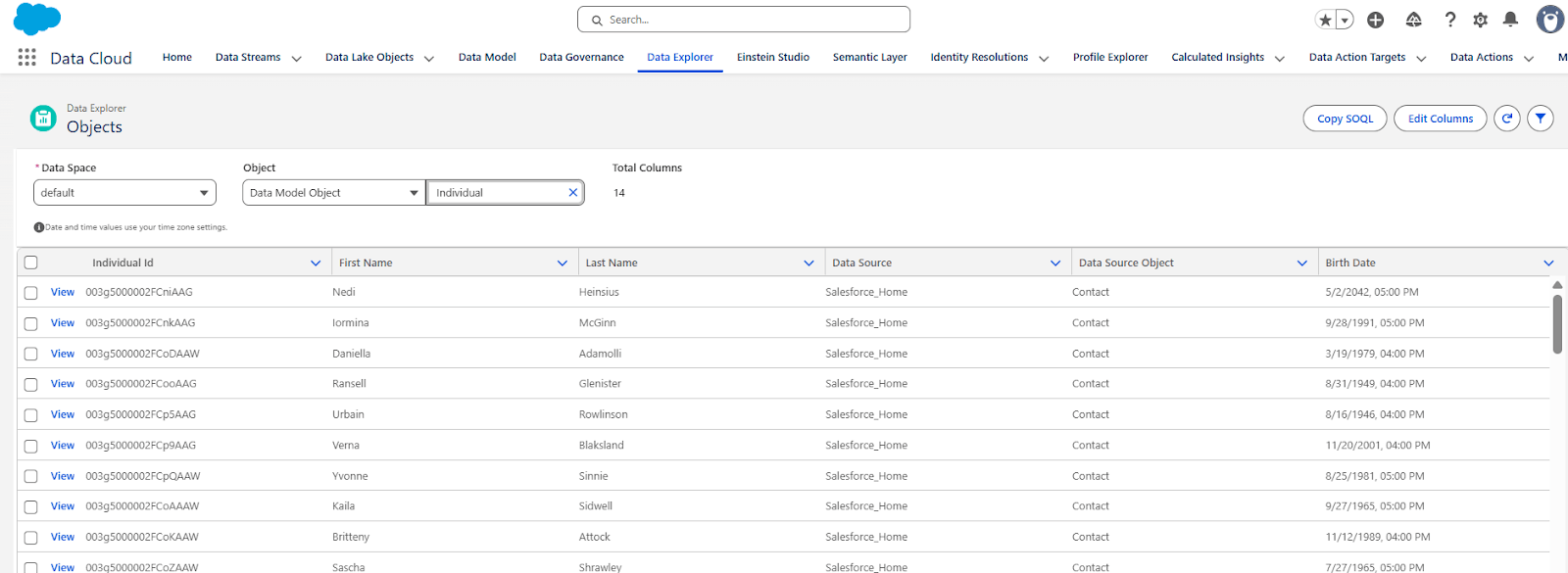Viewport: 1568px width, 573px height.
Task: Open the filter funnel icon
Action: pos(1541,119)
